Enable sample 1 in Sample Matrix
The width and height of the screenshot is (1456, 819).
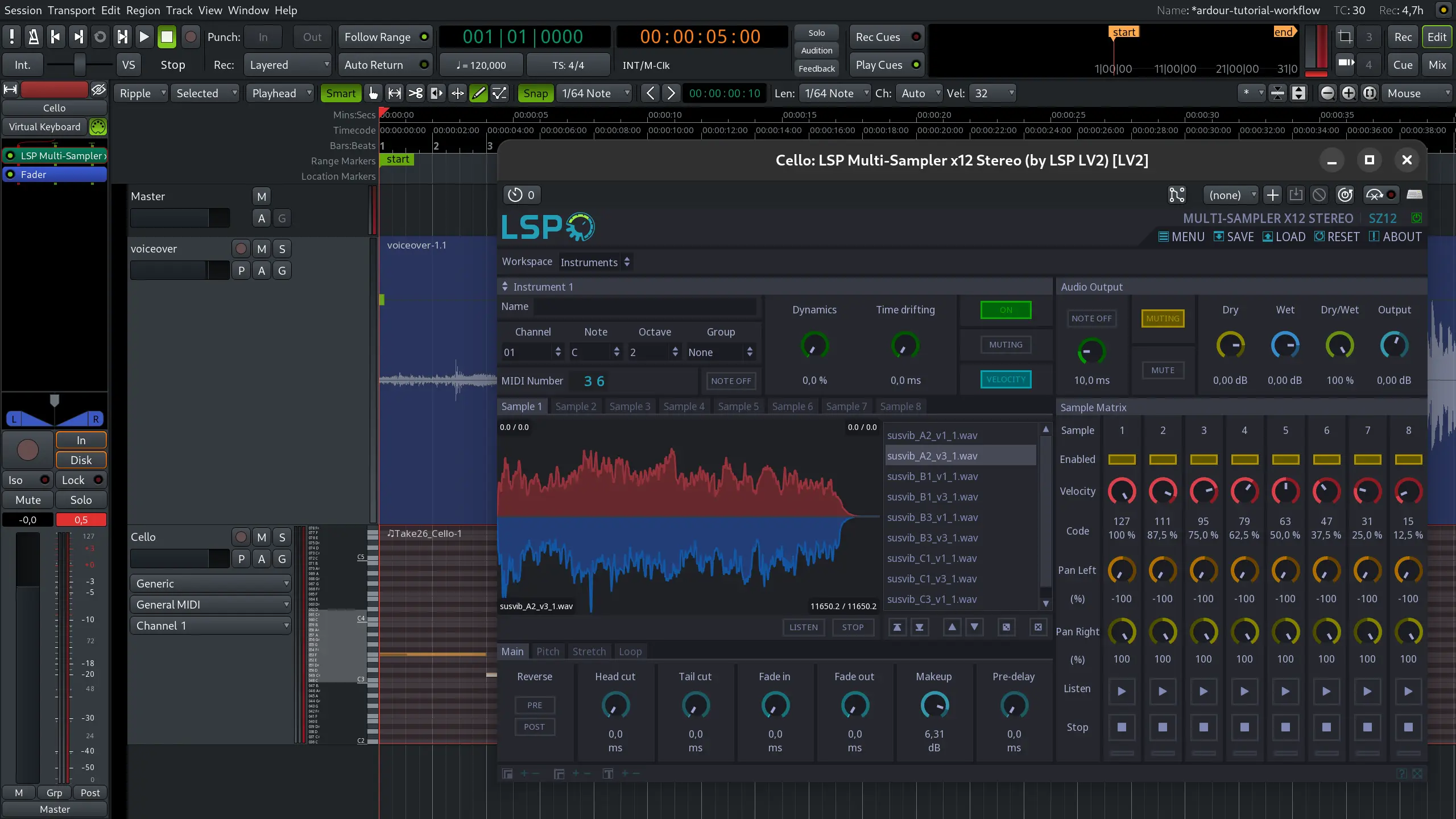point(1122,460)
